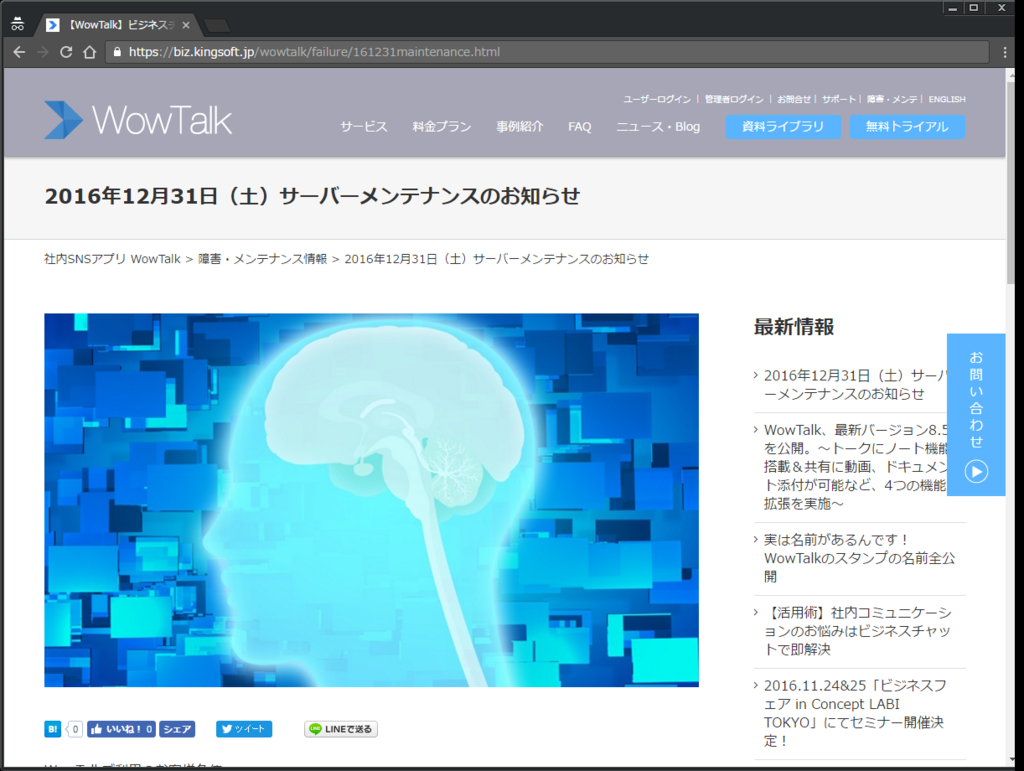This screenshot has height=771, width=1024.
Task: Open the ニュース・Blog menu item
Action: tap(658, 127)
